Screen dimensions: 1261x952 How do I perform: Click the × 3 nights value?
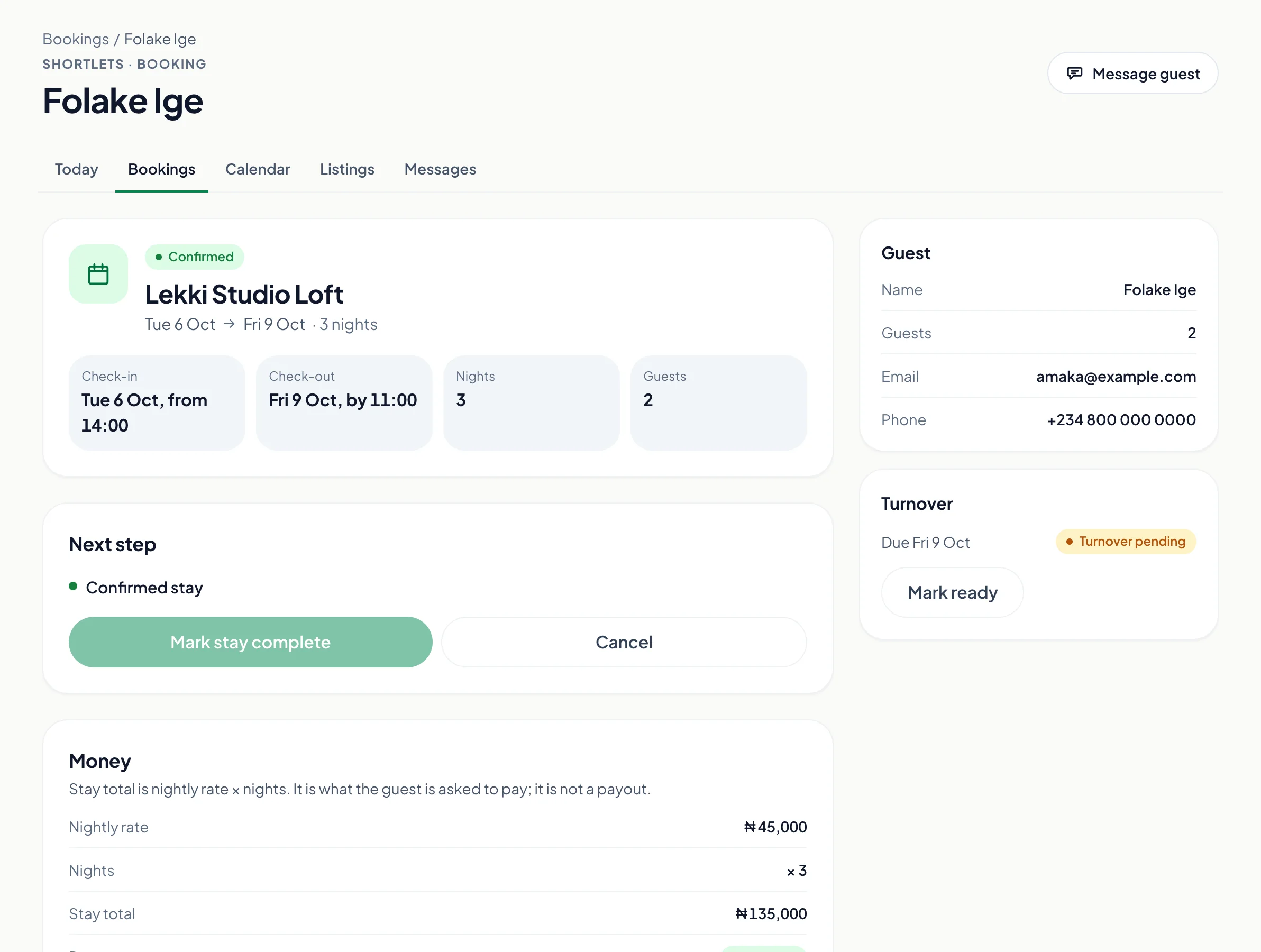pyautogui.click(x=797, y=871)
